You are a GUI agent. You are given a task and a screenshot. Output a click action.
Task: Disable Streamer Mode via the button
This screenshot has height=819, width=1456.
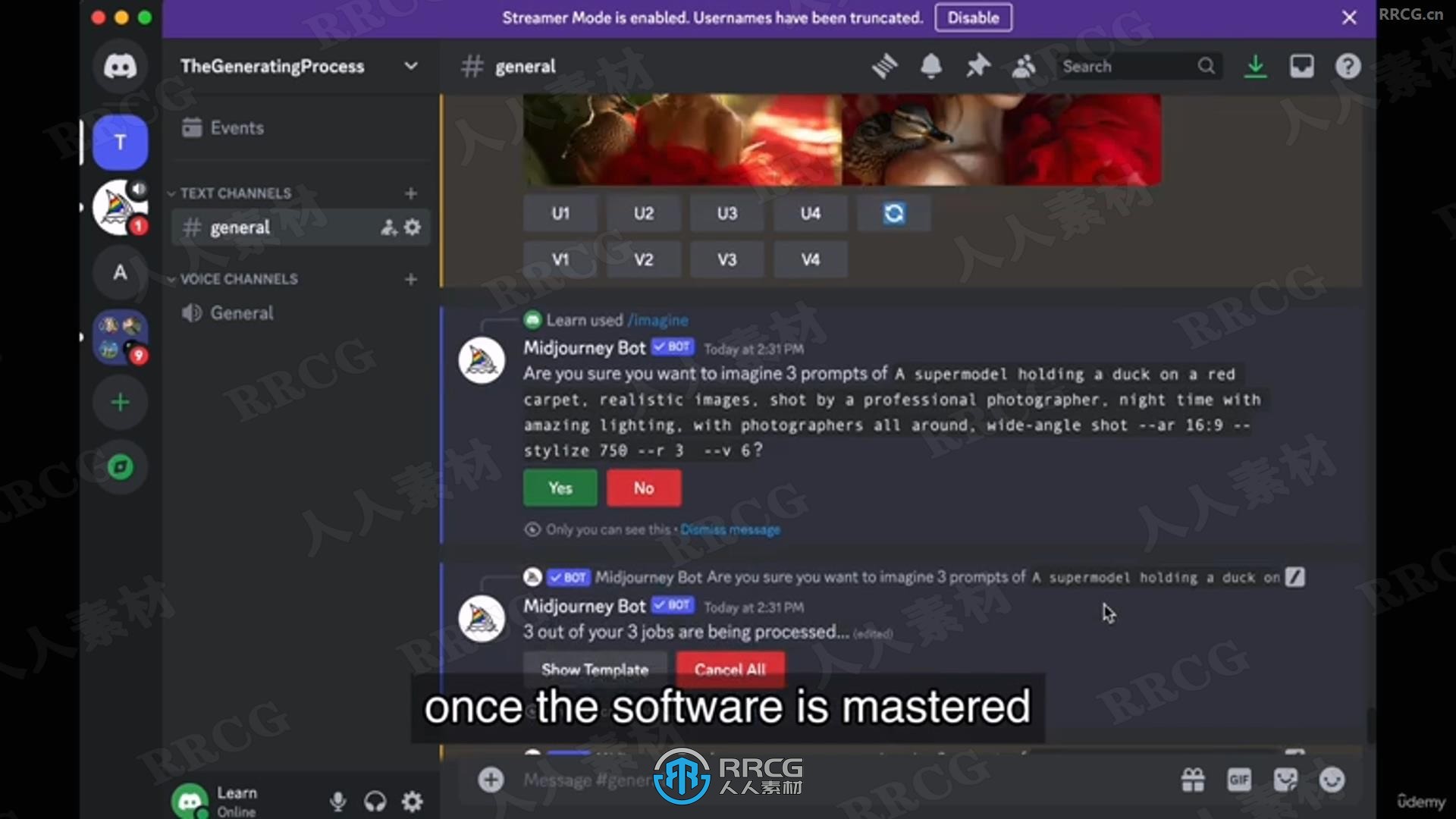(972, 18)
